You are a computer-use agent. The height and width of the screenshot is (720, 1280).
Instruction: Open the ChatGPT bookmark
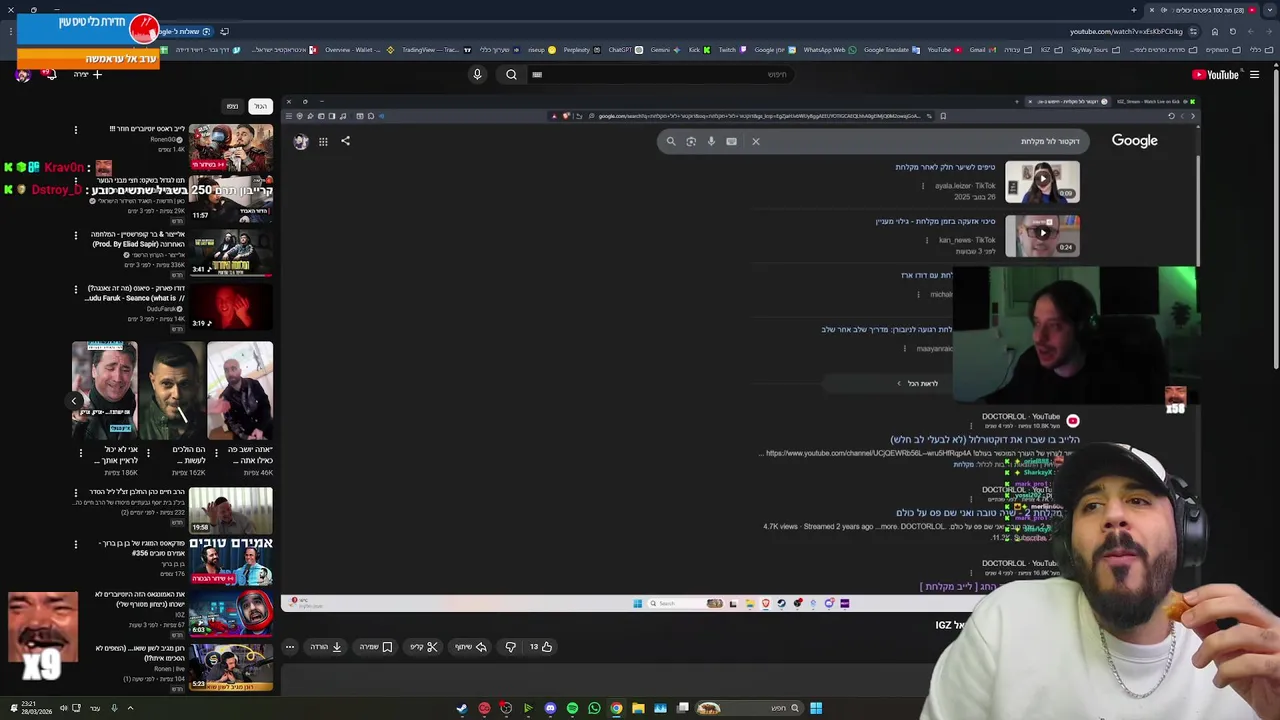tap(625, 50)
